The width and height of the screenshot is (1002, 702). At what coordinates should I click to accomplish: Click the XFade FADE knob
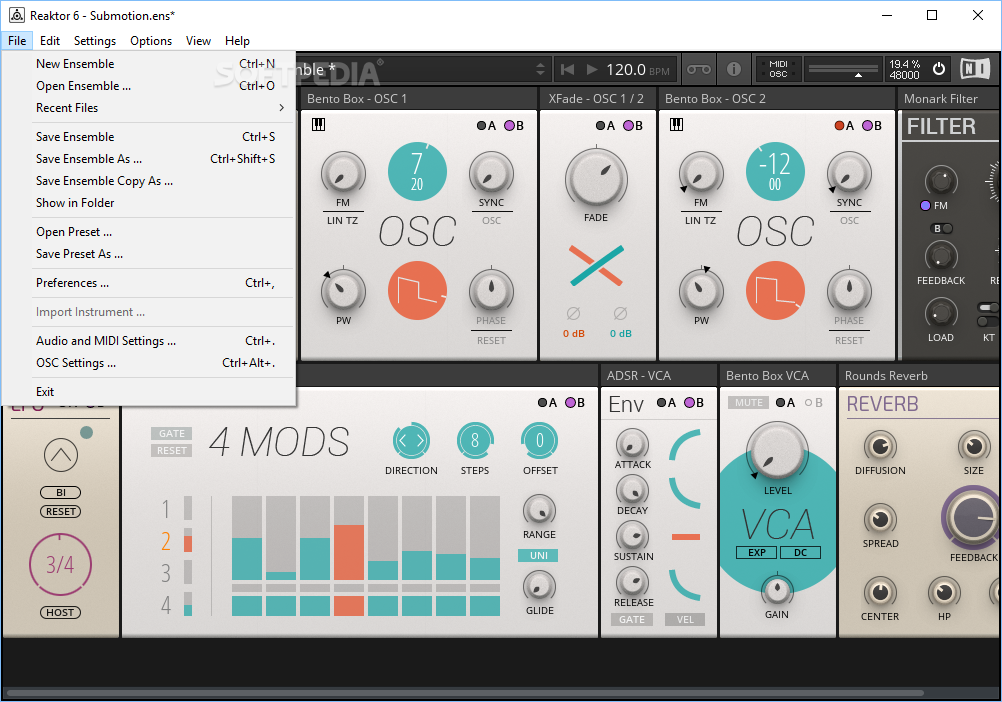point(596,178)
